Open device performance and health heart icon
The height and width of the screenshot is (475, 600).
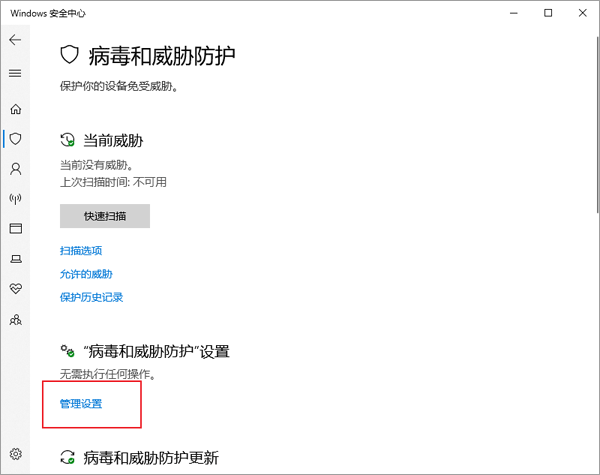click(15, 289)
